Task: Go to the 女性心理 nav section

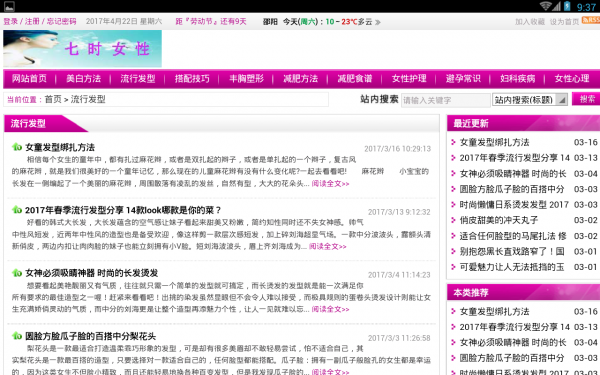Action: click(572, 78)
